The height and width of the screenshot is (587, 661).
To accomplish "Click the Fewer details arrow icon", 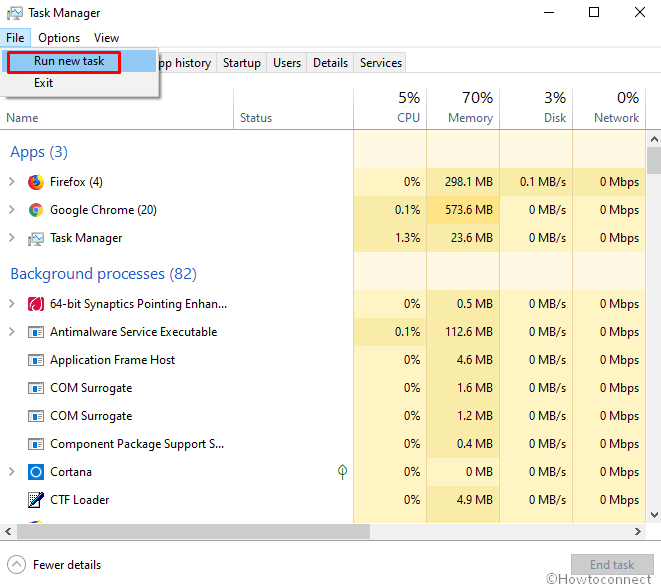I will tap(16, 565).
